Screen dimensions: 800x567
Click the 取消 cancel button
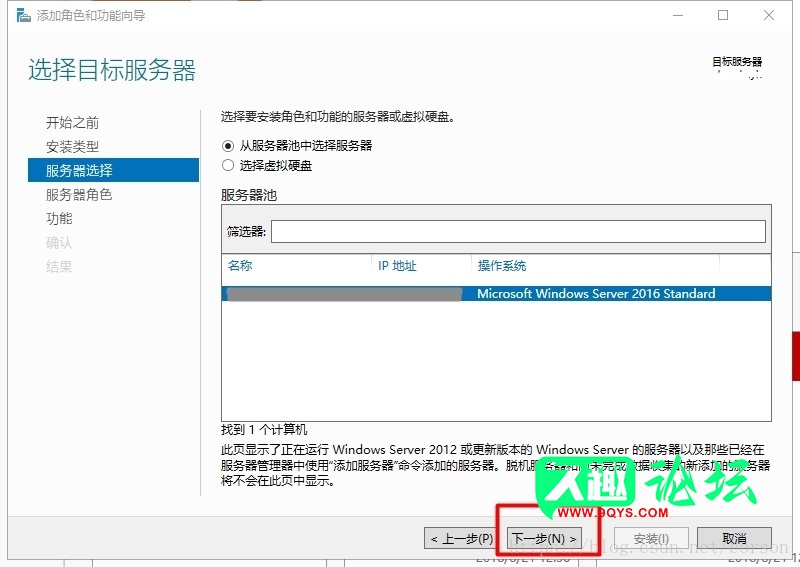coord(734,538)
